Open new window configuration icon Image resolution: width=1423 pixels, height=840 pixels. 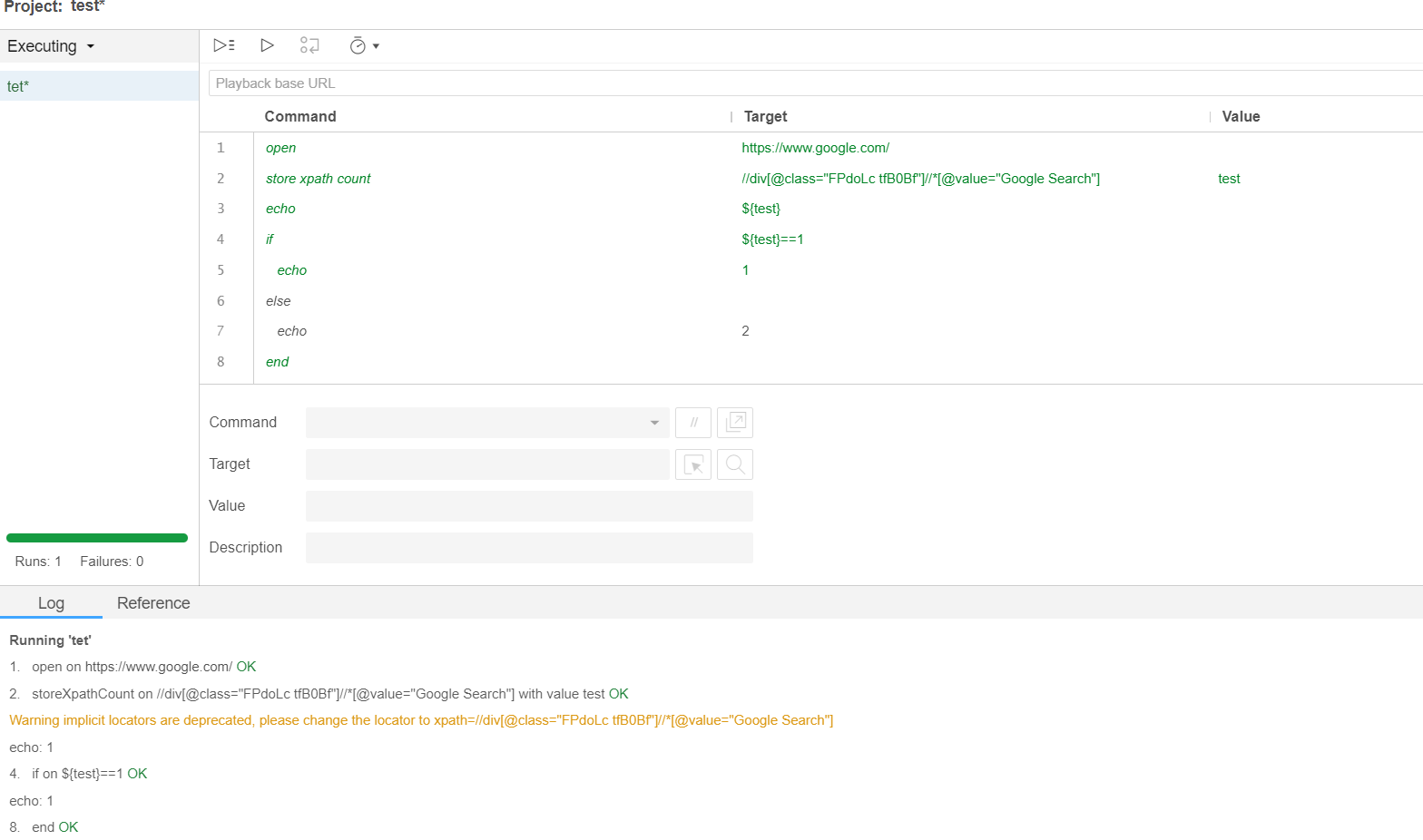(735, 423)
